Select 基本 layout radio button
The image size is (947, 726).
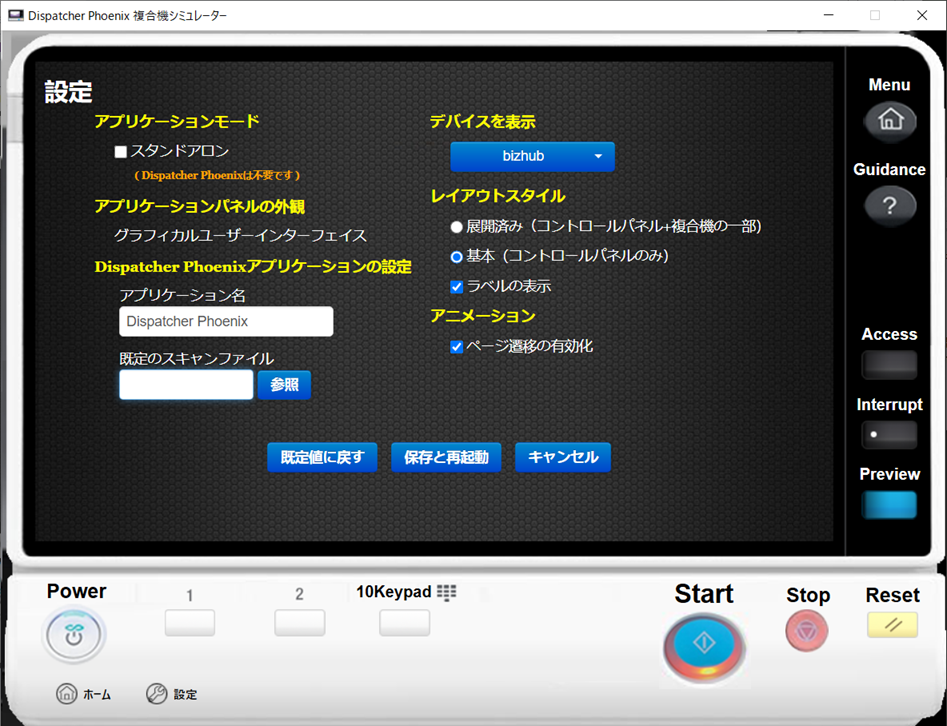(457, 257)
